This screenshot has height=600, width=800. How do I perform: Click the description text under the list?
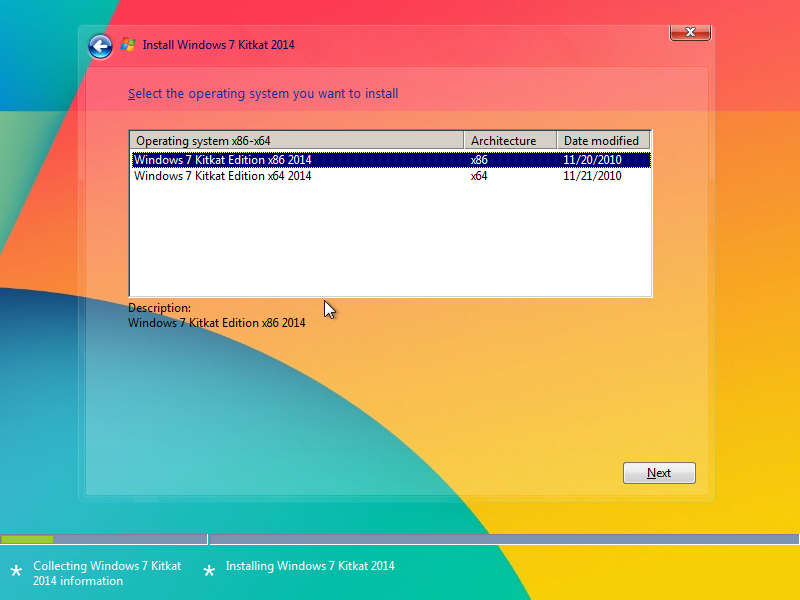click(216, 323)
